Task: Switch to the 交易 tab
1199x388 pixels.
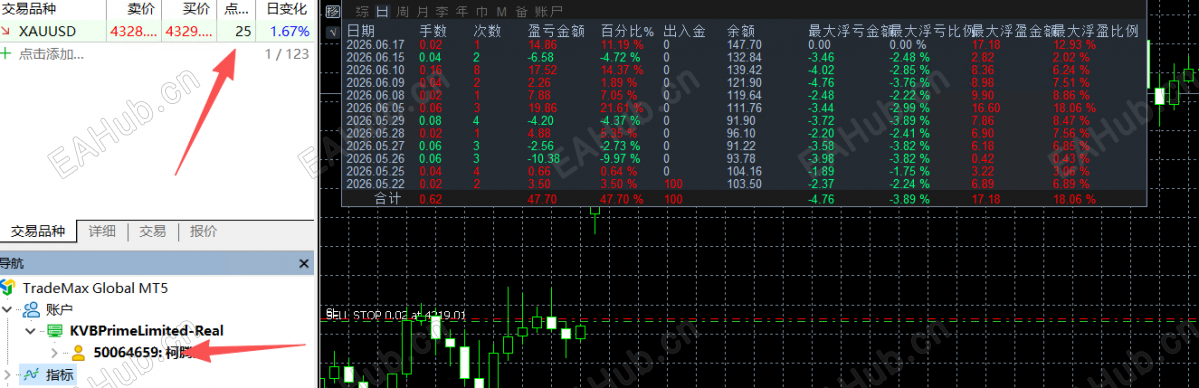Action: [152, 231]
